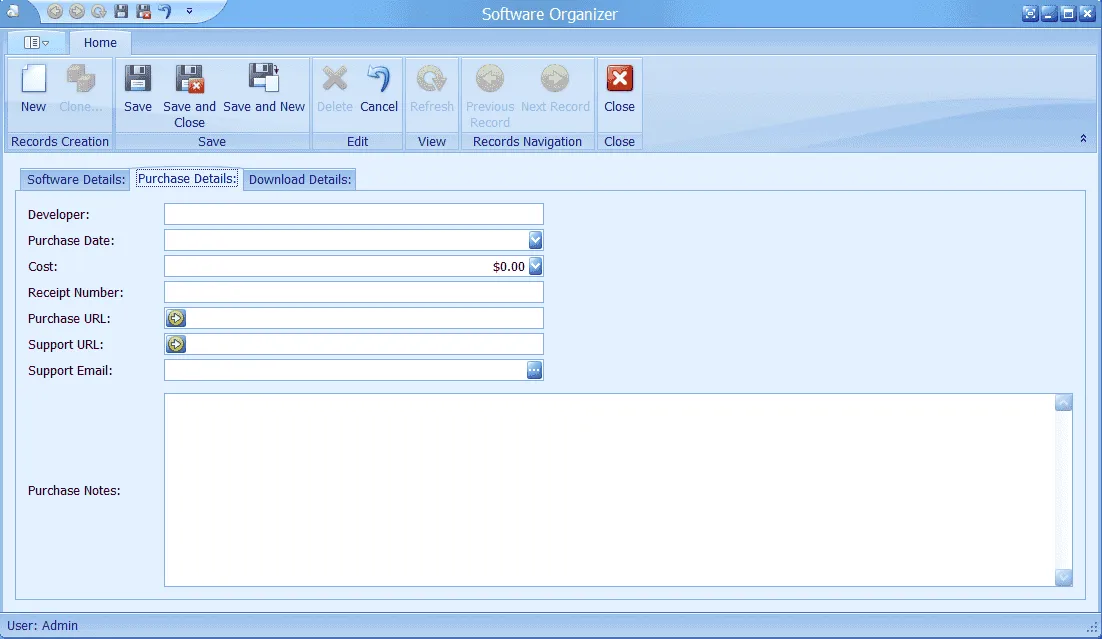Expand the Purchase Date dropdown
Viewport: 1102px width, 639px height.
pyautogui.click(x=535, y=240)
